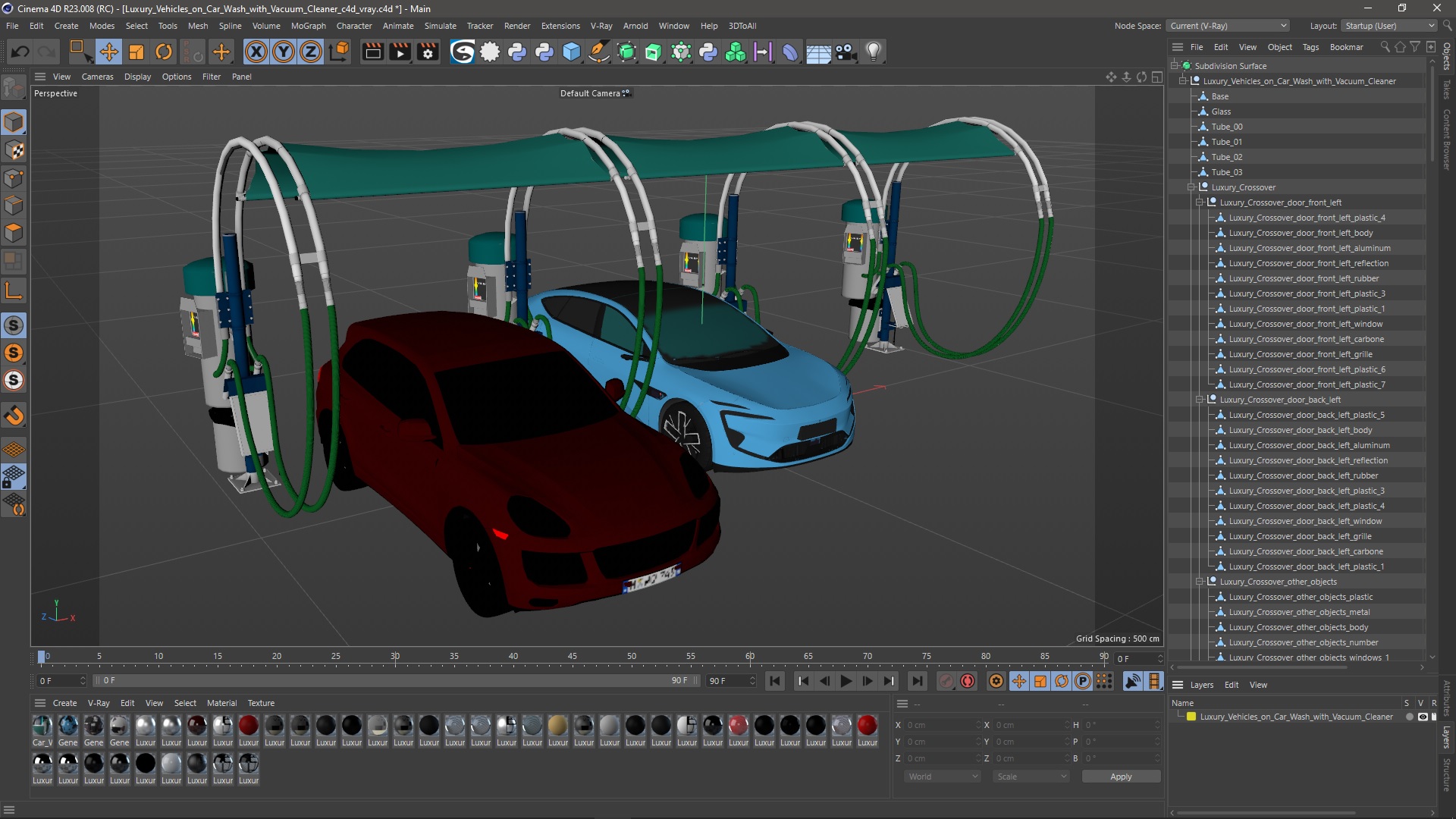
Task: Click the X position input field
Action: click(943, 725)
